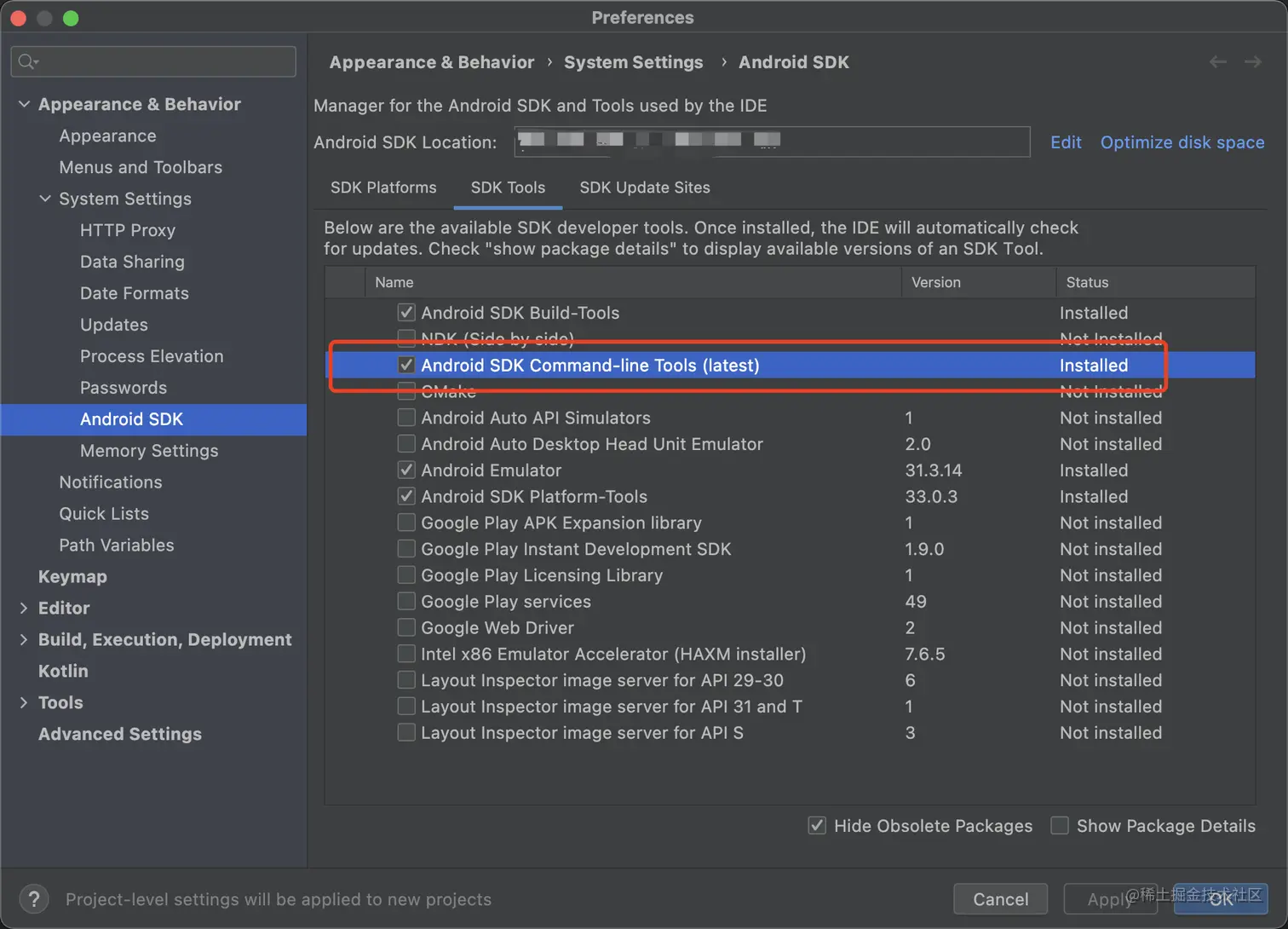The width and height of the screenshot is (1288, 929).
Task: Click the forward navigation arrow
Action: (1252, 62)
